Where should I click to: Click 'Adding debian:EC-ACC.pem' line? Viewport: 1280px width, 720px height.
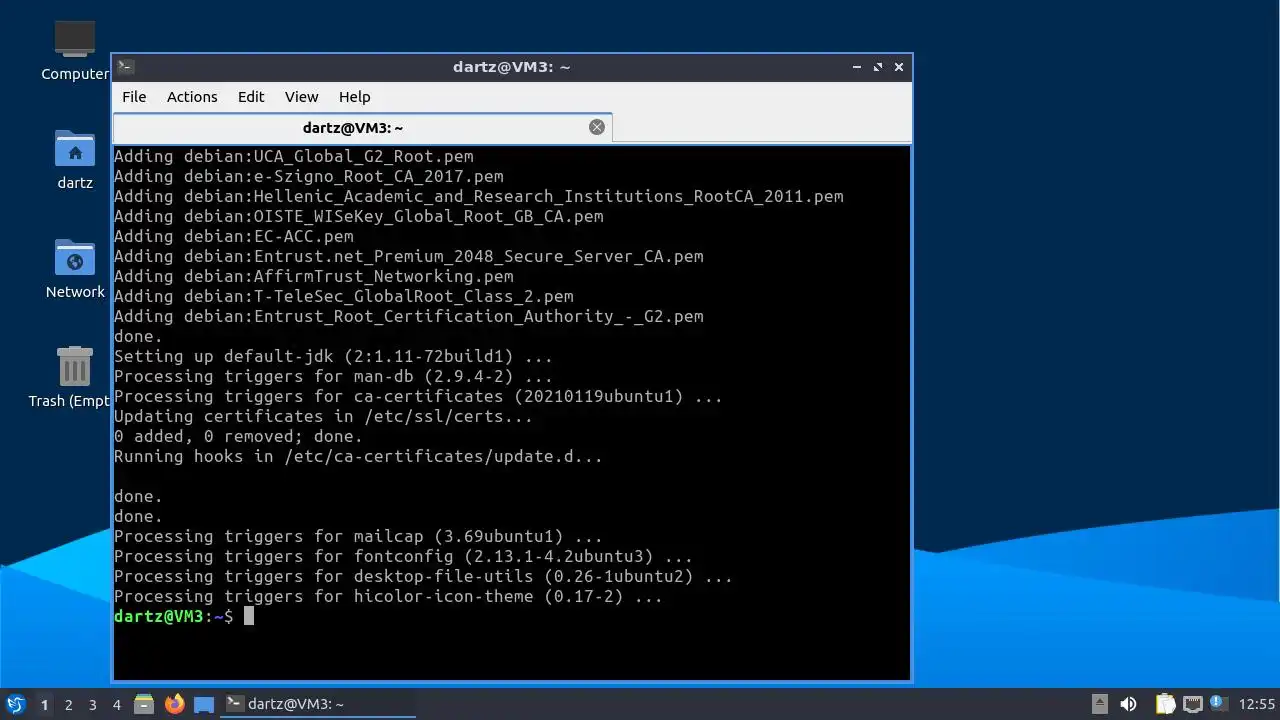(x=234, y=236)
